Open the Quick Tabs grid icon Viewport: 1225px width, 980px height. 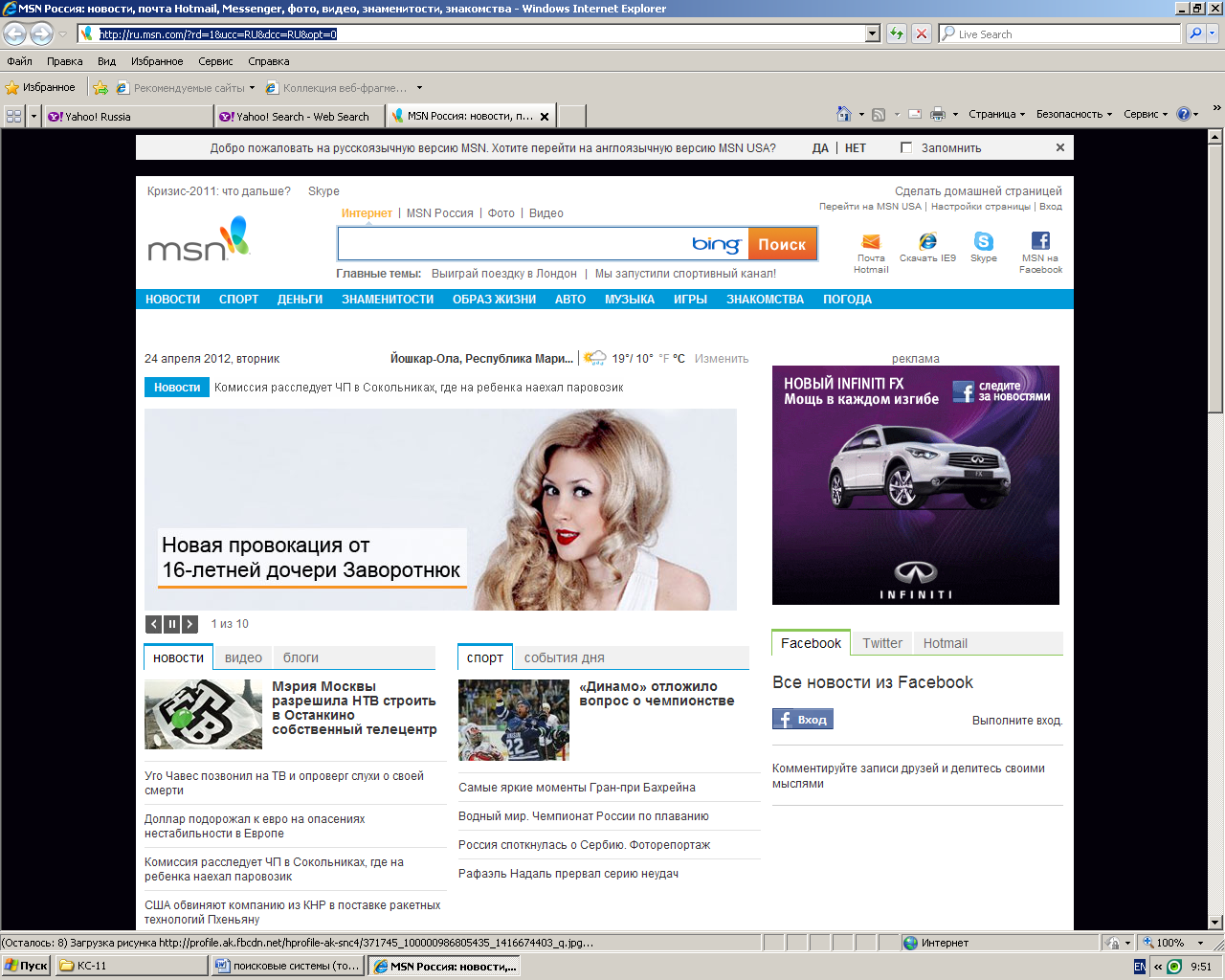(x=13, y=116)
